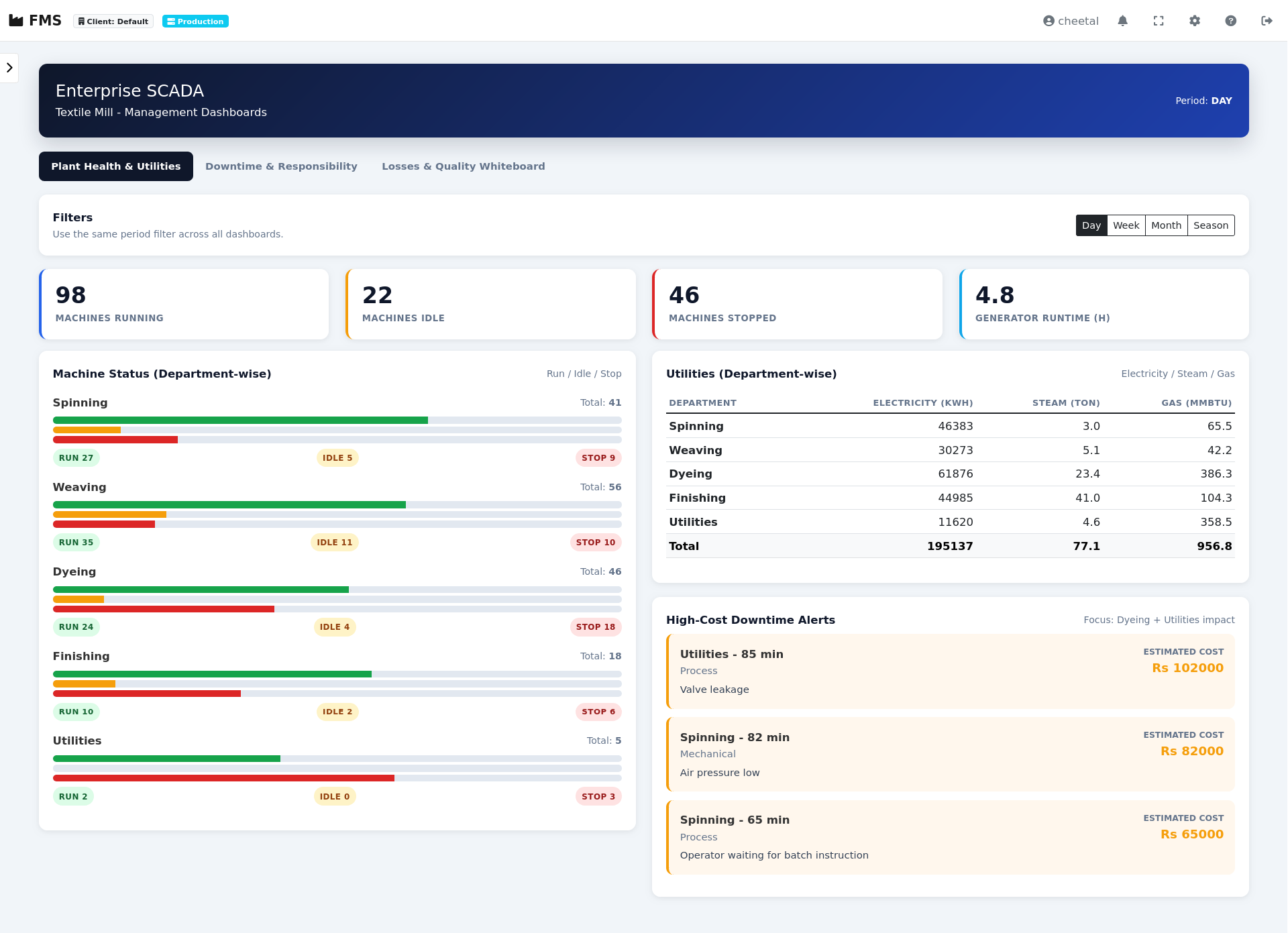This screenshot has width=1288, height=933.
Task: Click the RUN 35 badge under Weaving
Action: click(76, 542)
